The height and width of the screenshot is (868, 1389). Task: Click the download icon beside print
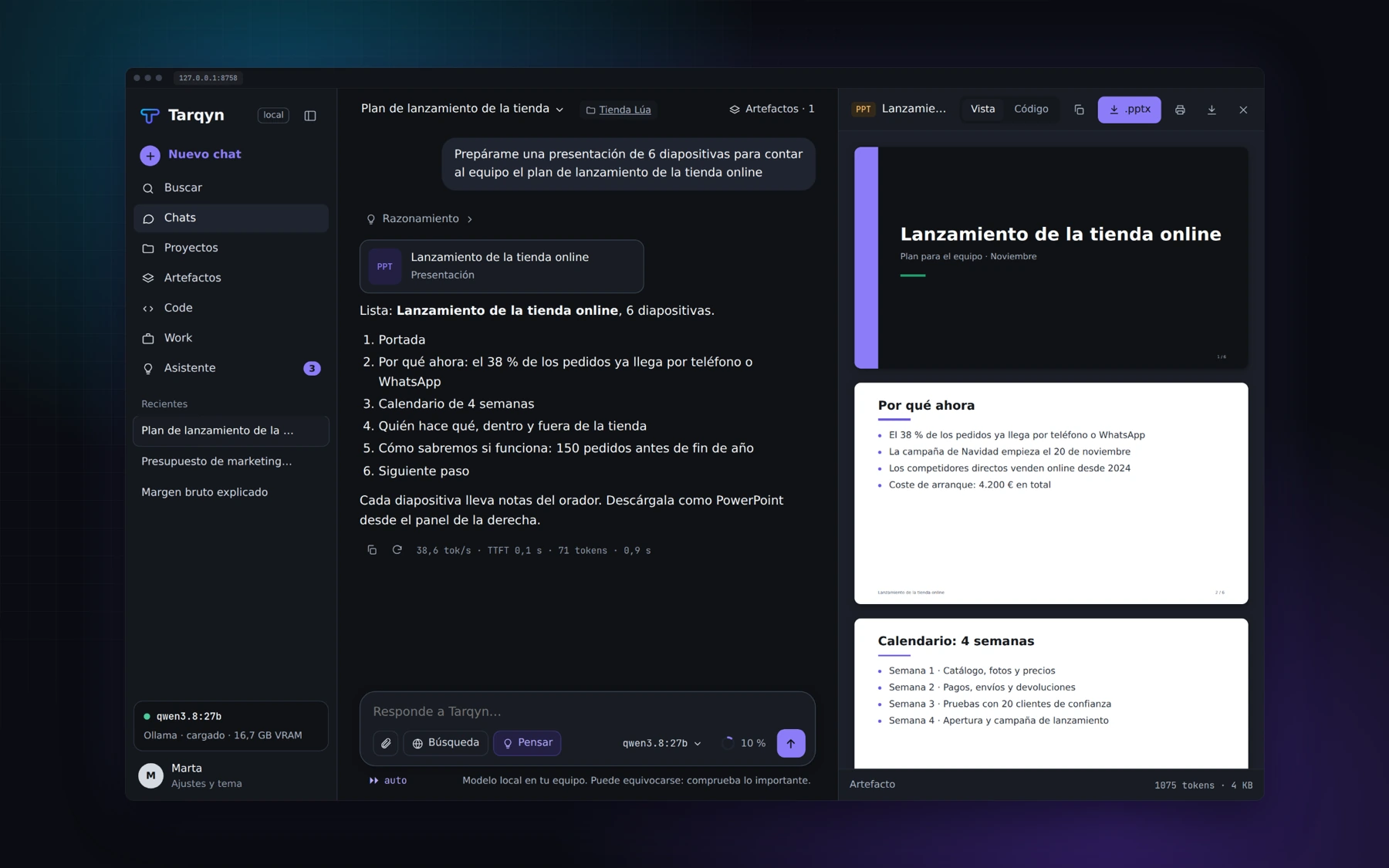tap(1212, 110)
